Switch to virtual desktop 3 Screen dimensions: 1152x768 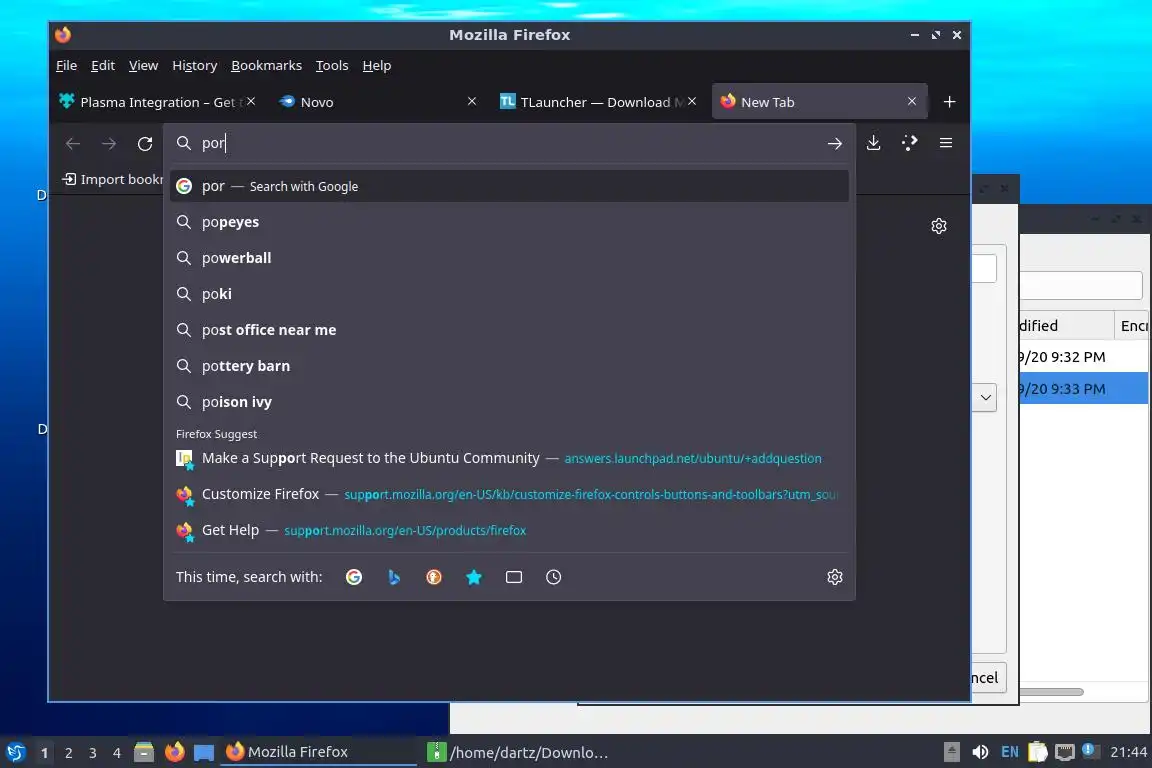pos(93,753)
